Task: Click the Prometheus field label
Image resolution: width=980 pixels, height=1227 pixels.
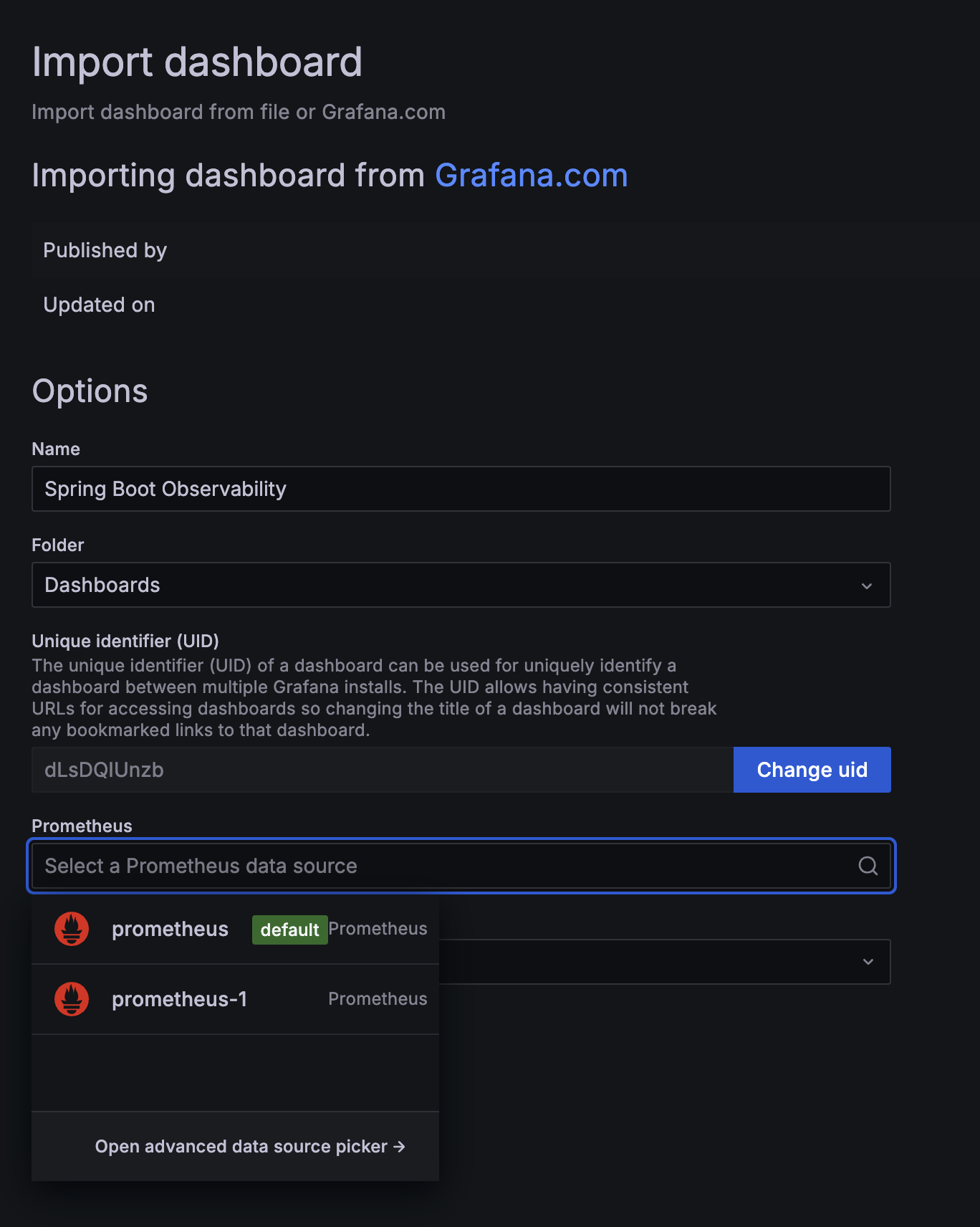Action: [x=82, y=826]
